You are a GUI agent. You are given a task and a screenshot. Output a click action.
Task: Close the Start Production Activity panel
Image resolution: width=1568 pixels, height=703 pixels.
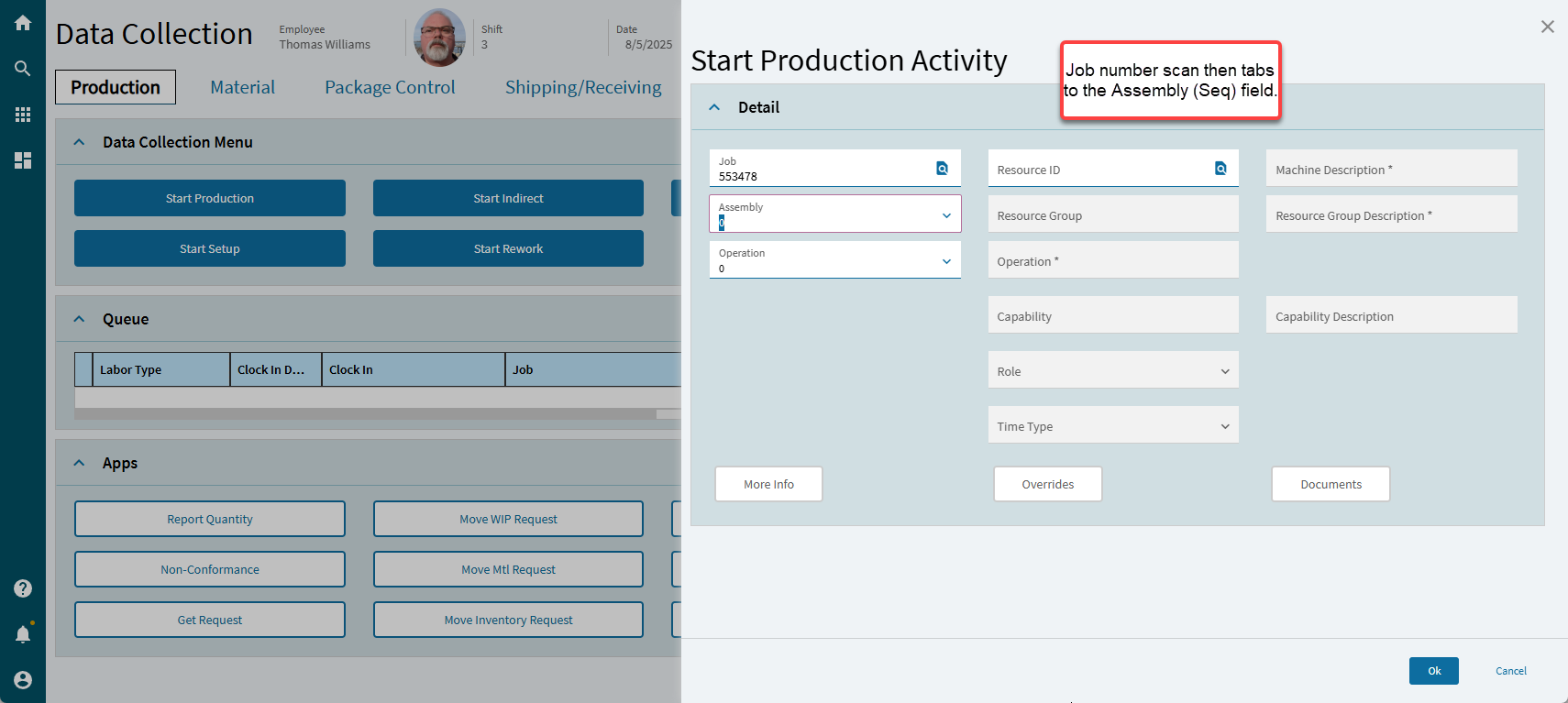[1547, 27]
